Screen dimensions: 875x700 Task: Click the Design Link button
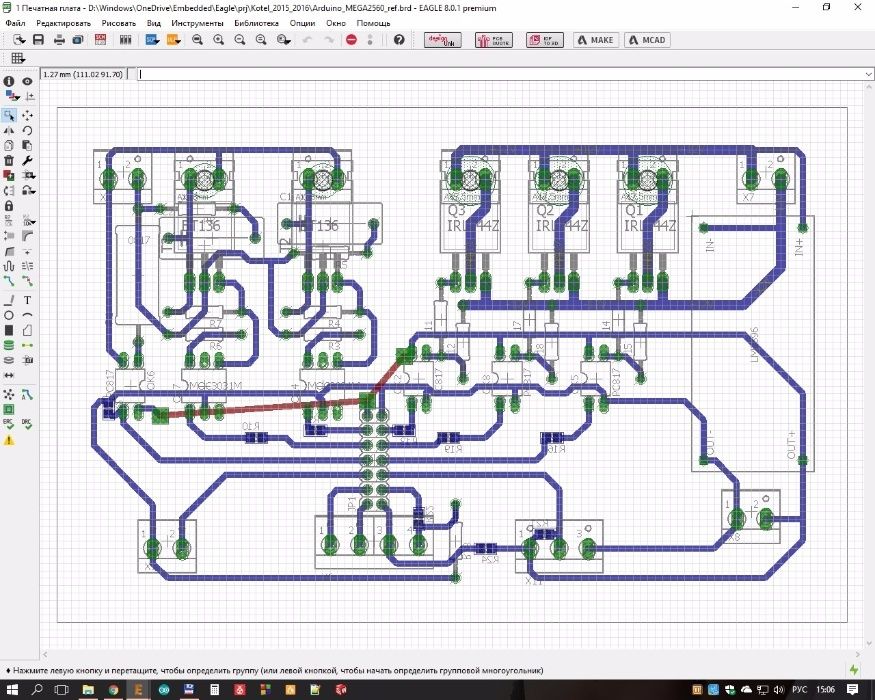coord(443,40)
